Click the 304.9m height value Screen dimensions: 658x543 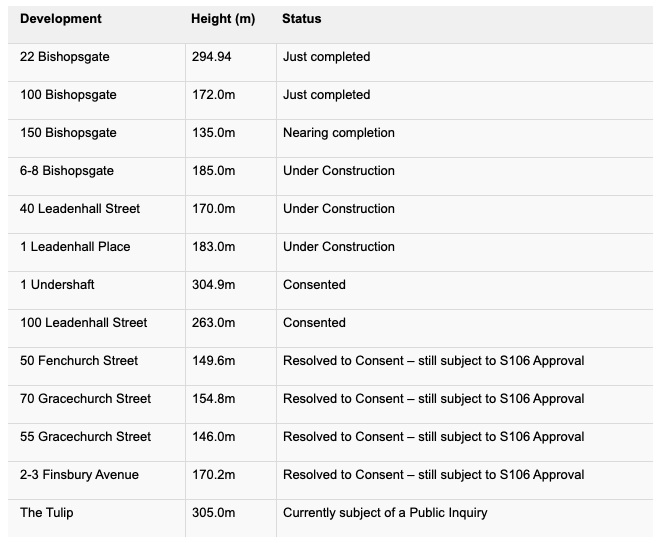[214, 285]
